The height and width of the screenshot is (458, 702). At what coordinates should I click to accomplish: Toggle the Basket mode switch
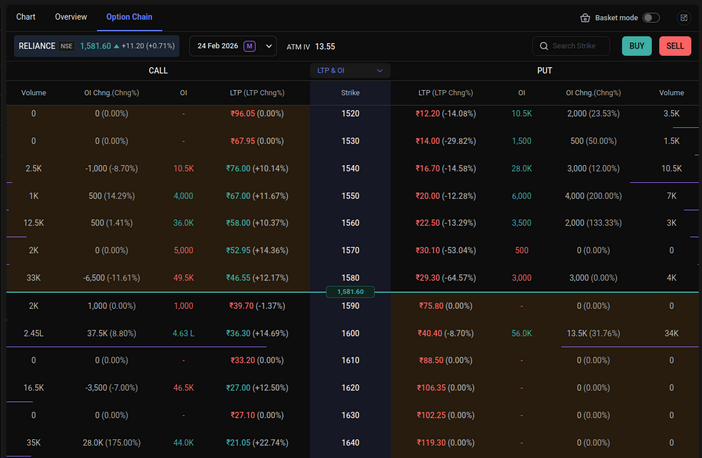click(x=651, y=18)
